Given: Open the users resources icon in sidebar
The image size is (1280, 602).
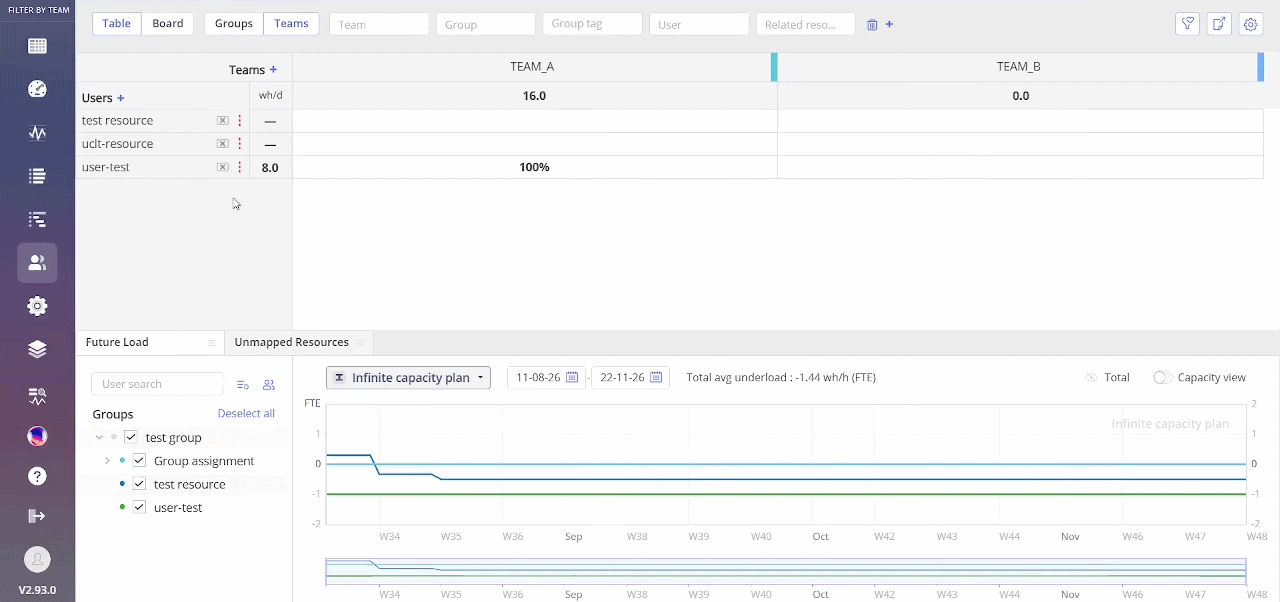Looking at the screenshot, I should pyautogui.click(x=37, y=263).
